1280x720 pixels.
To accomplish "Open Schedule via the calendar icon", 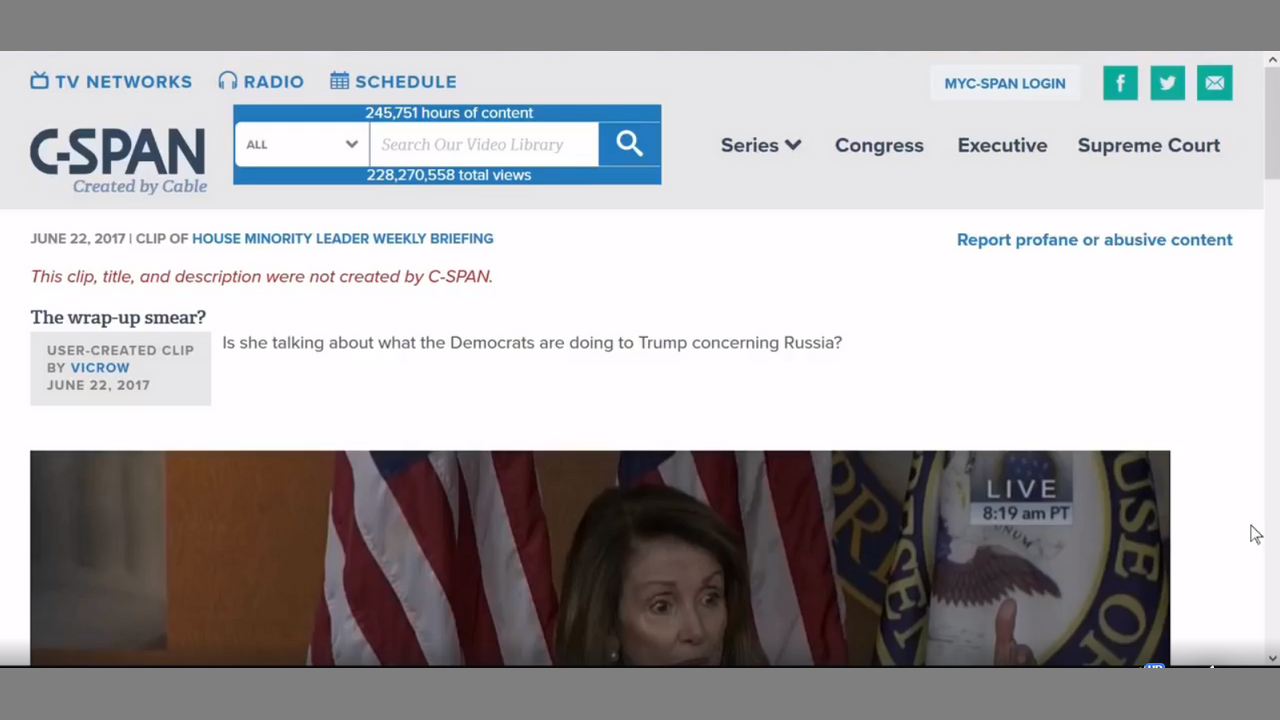I will click(340, 81).
